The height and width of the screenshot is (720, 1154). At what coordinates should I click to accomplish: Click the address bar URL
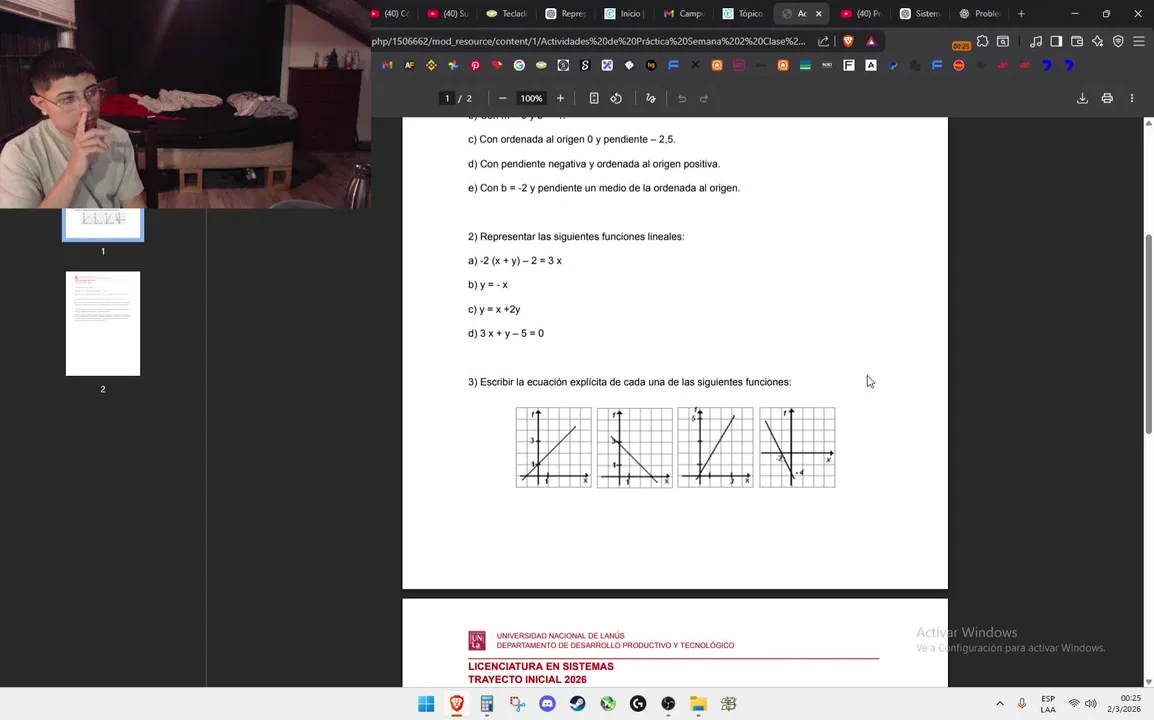pos(589,41)
